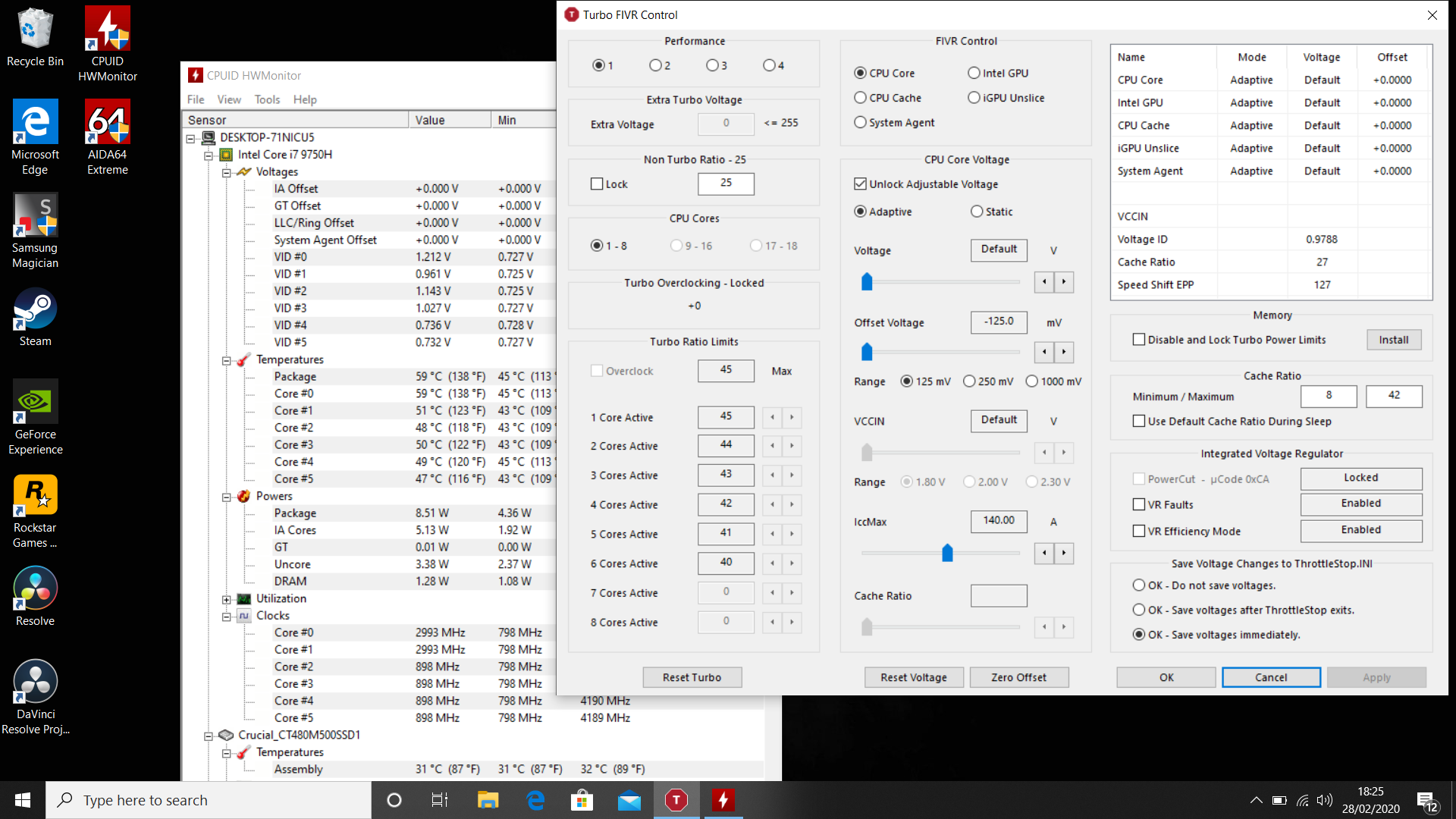Open the volume tray icon

pyautogui.click(x=1325, y=800)
